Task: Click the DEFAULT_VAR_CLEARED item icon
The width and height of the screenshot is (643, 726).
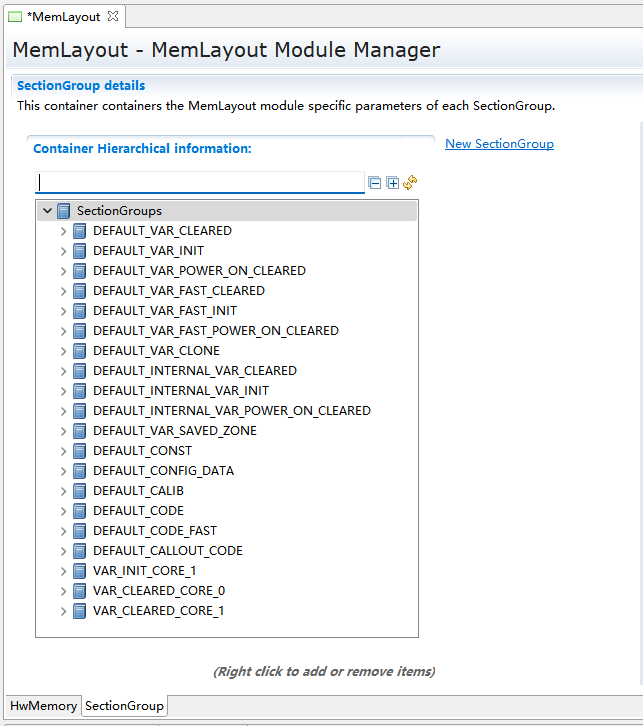Action: [x=80, y=231]
